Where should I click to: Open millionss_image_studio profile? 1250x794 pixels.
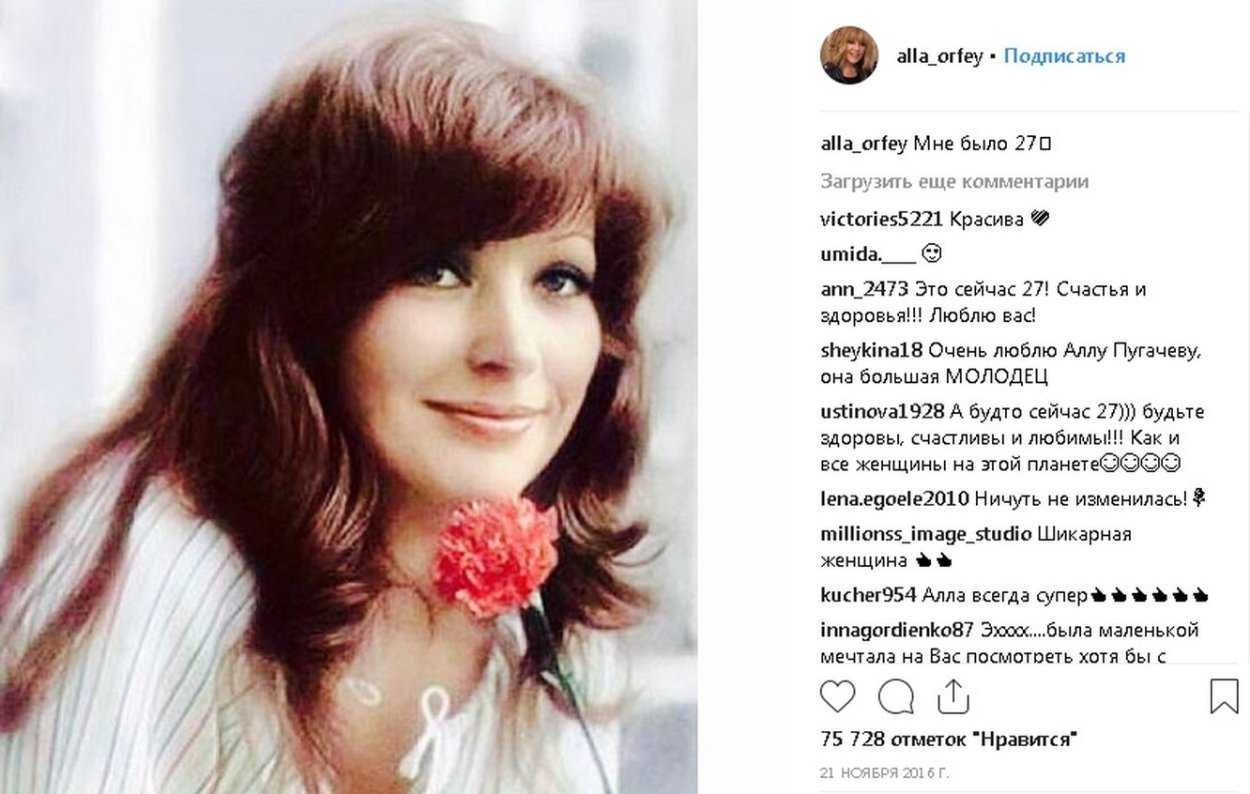click(x=926, y=534)
